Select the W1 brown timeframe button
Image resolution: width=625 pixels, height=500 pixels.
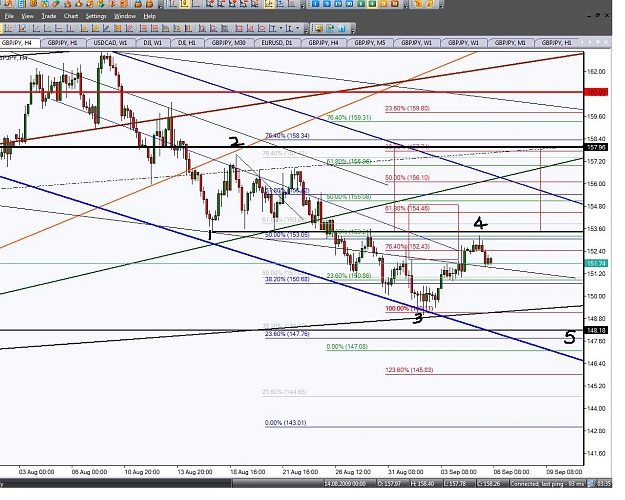tap(395, 4)
